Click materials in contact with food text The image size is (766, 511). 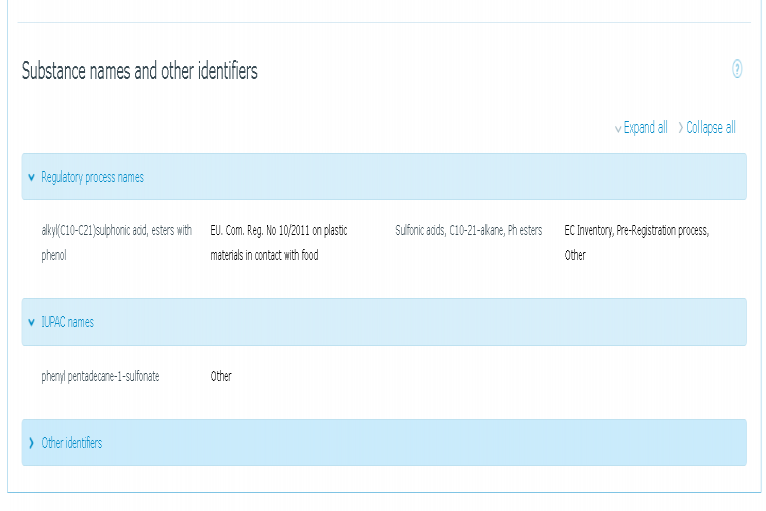(x=264, y=256)
